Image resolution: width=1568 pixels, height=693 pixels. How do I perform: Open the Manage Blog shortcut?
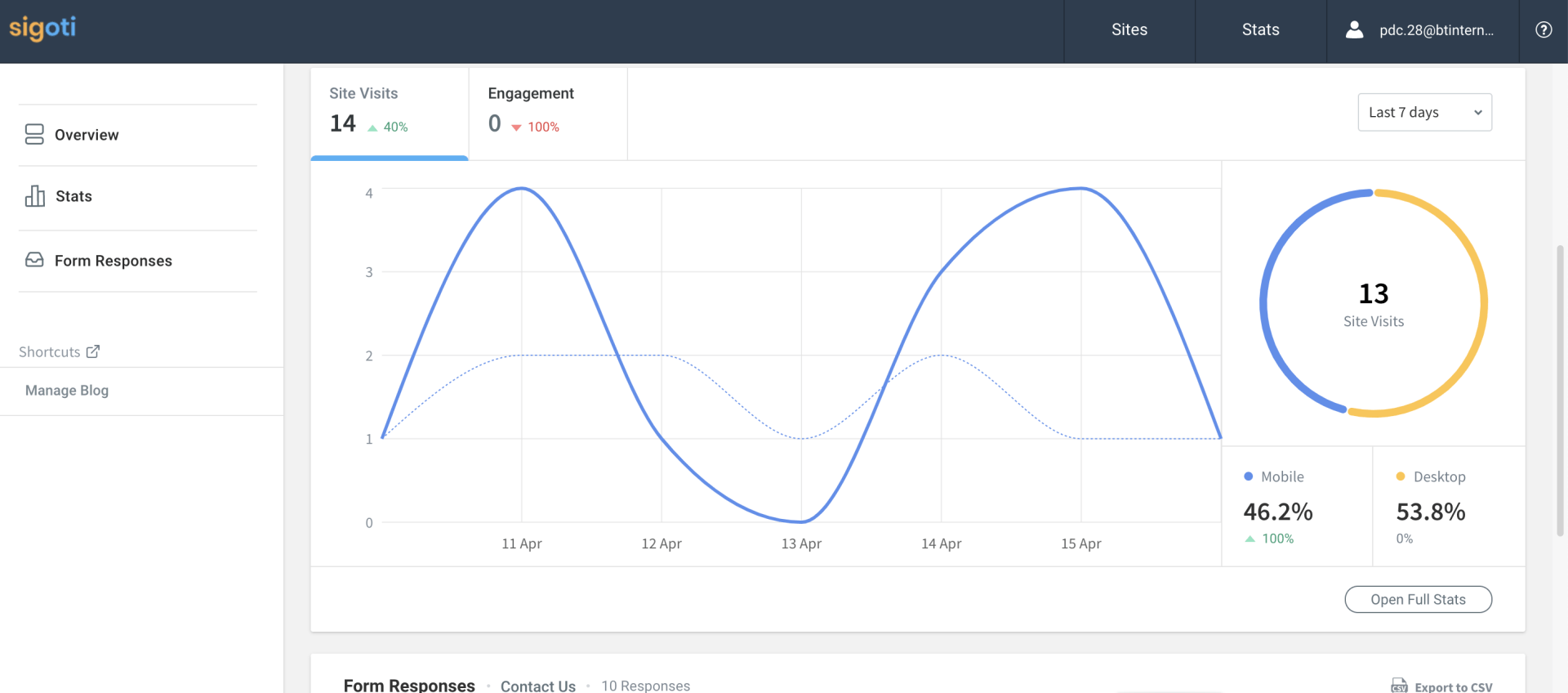click(x=67, y=391)
